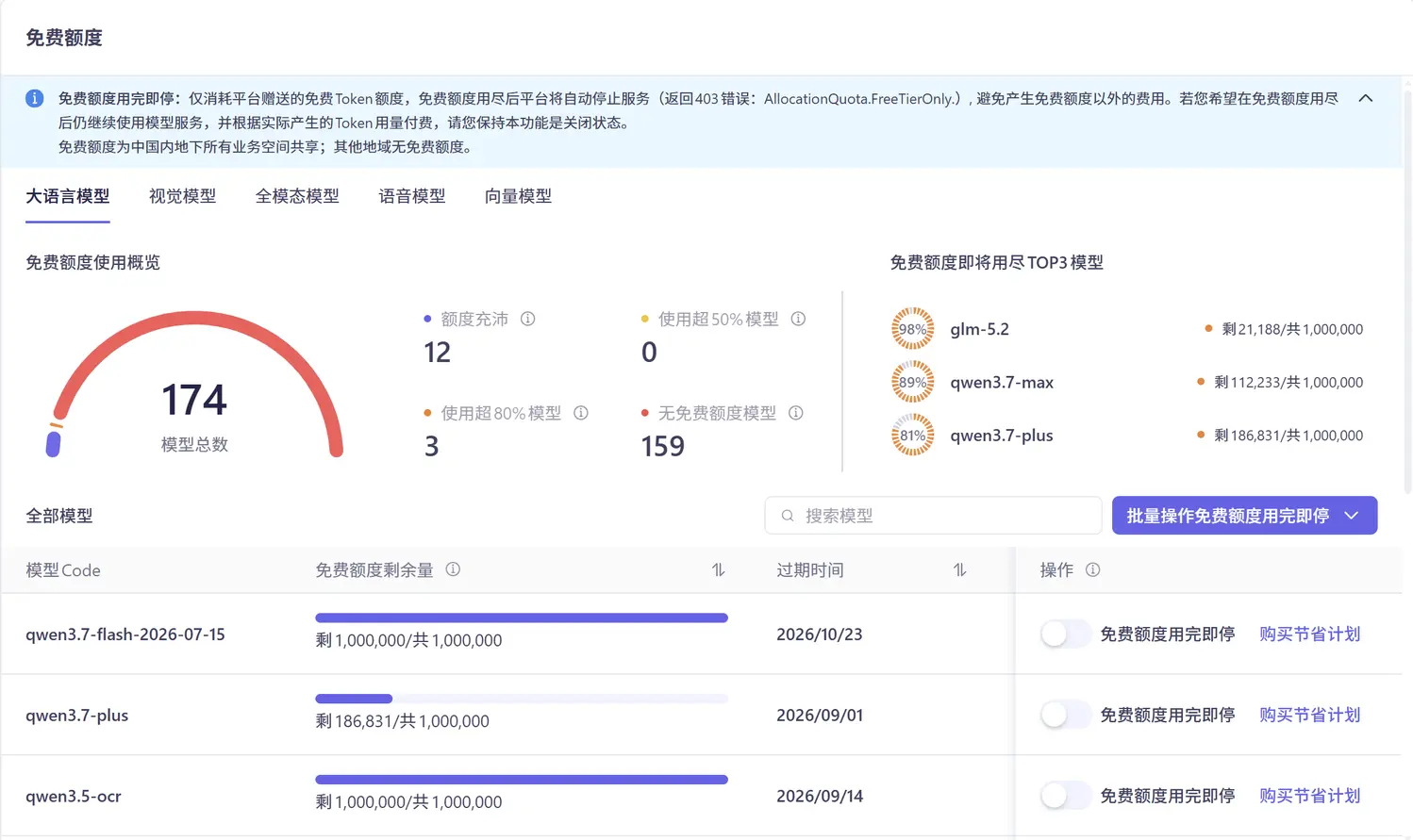Sort table by 过期时间

[x=960, y=569]
